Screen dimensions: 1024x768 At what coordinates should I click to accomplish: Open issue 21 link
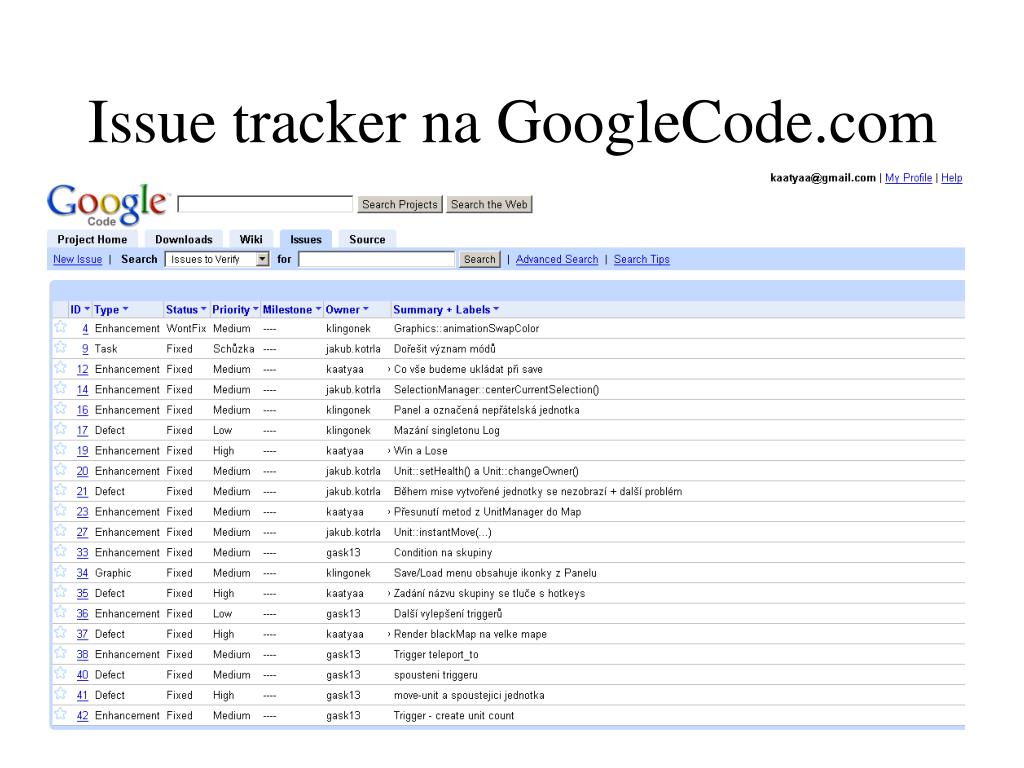point(82,491)
